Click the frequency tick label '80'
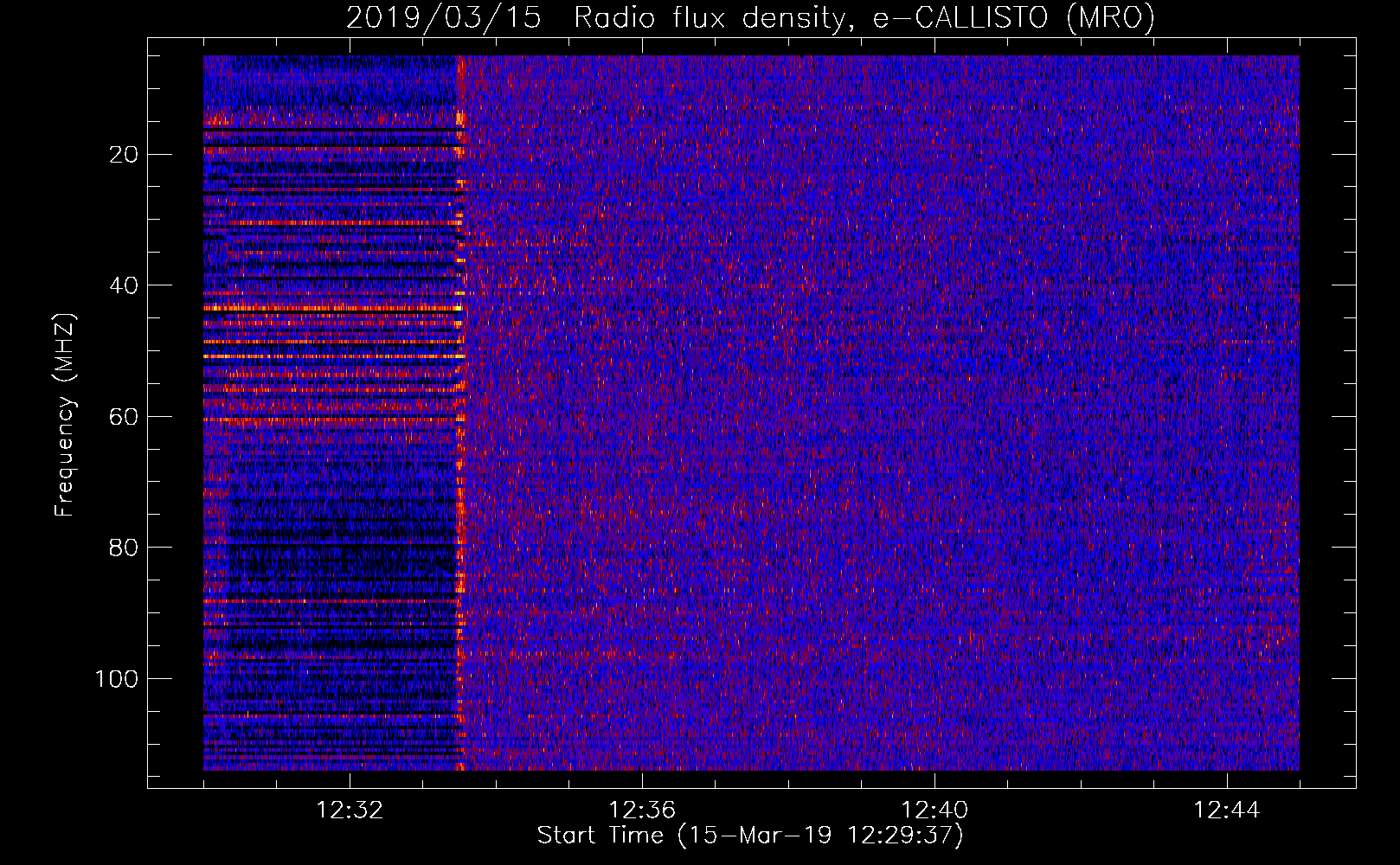 coord(125,548)
